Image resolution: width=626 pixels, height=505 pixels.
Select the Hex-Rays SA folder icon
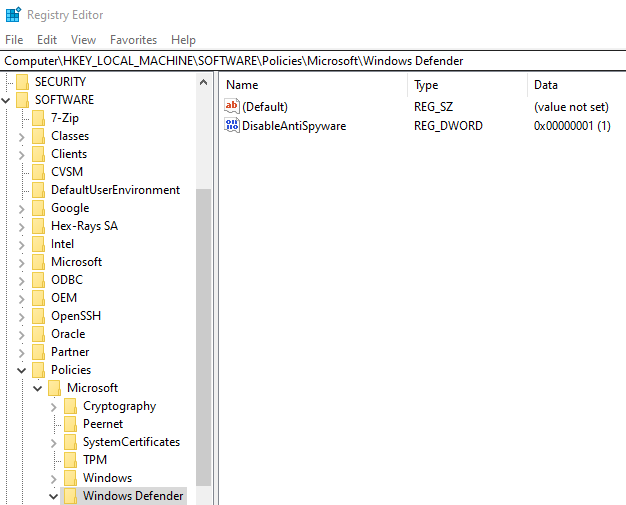39,226
